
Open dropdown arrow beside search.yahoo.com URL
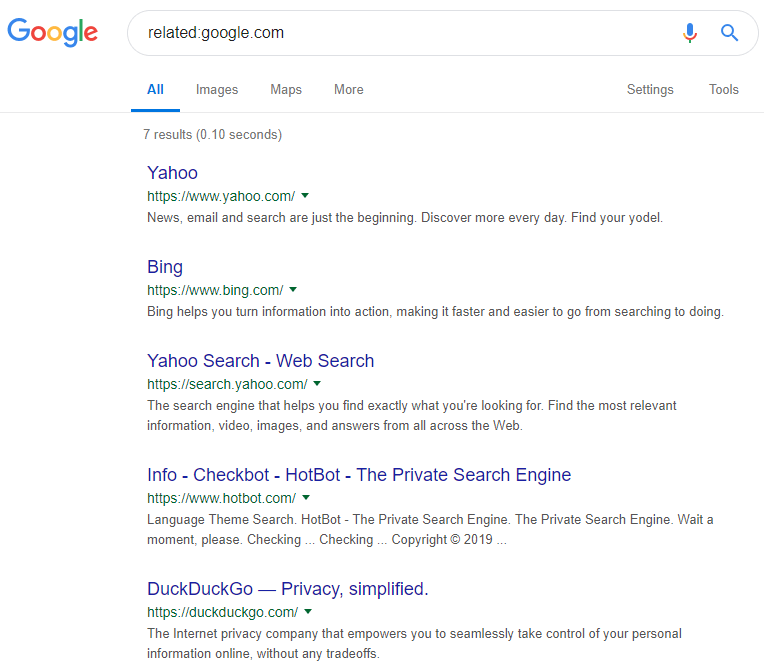(x=317, y=383)
